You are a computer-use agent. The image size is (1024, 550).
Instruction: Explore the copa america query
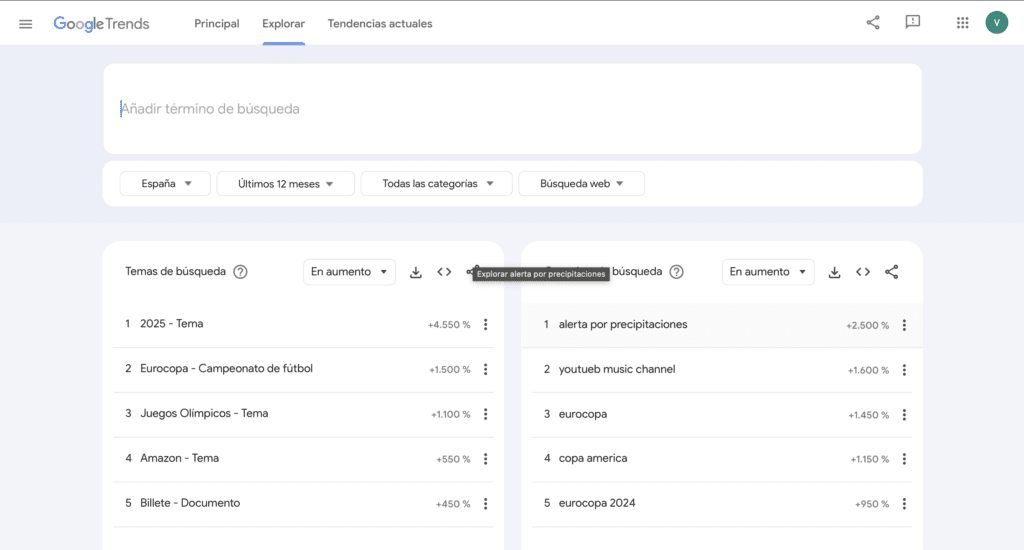click(x=593, y=459)
